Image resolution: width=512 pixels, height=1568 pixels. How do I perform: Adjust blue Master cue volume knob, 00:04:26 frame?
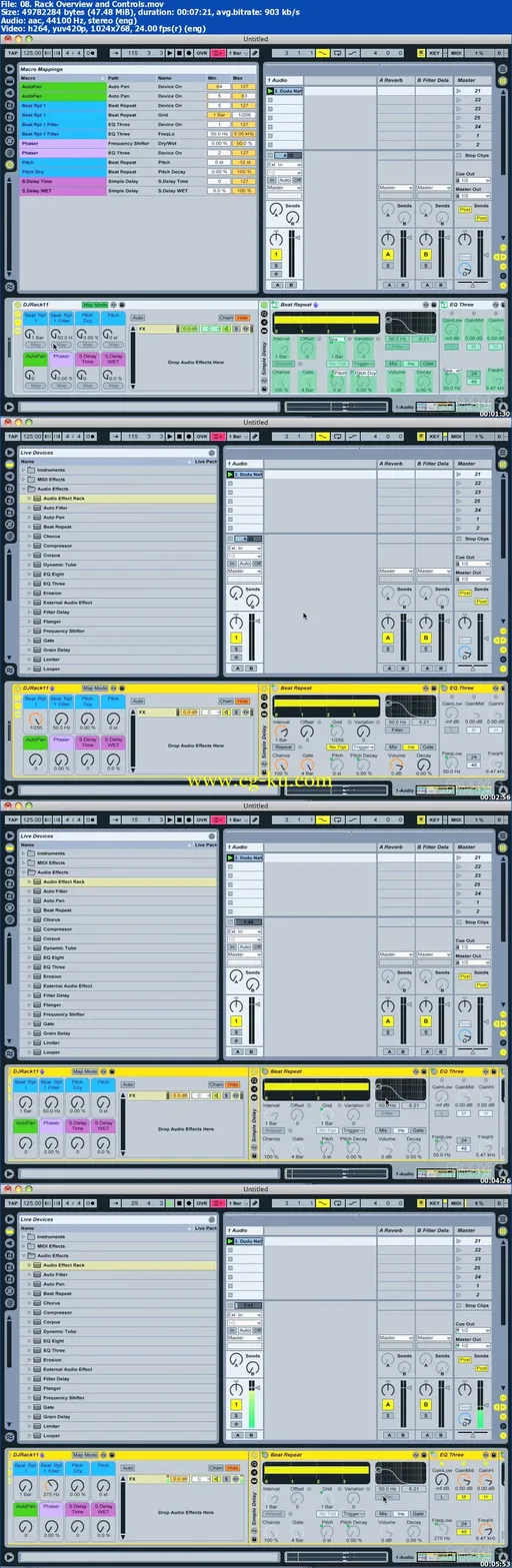465,1036
